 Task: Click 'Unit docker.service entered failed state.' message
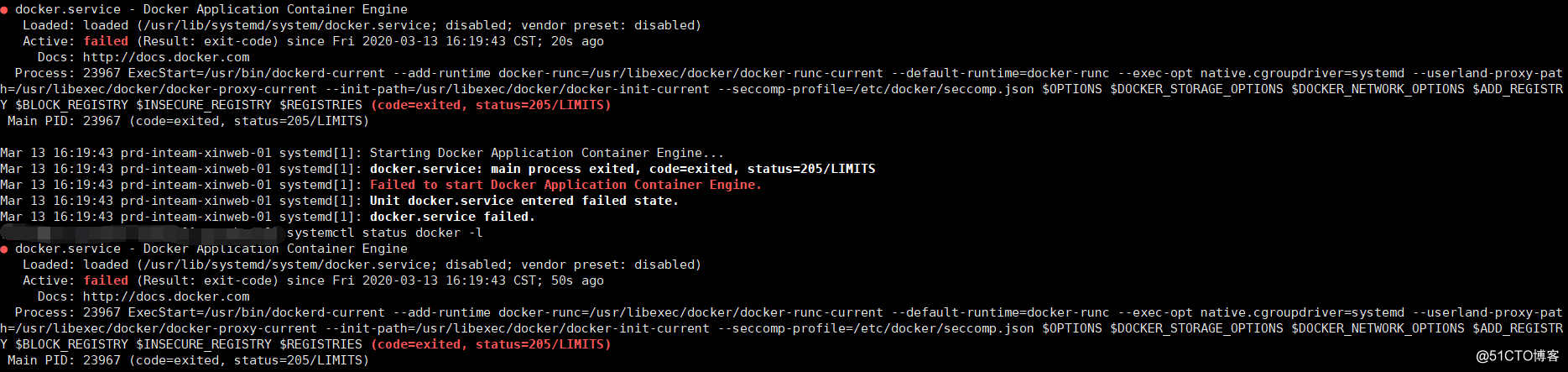(524, 201)
